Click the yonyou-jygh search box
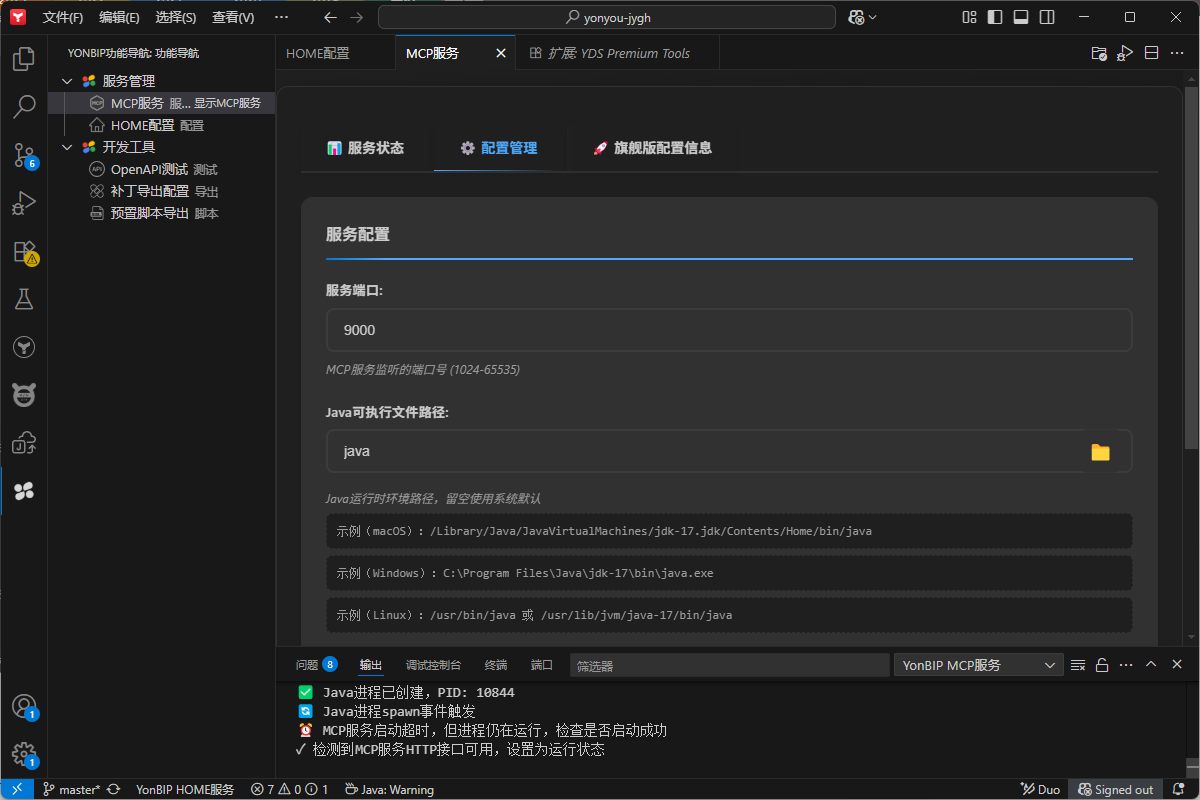 [x=607, y=17]
